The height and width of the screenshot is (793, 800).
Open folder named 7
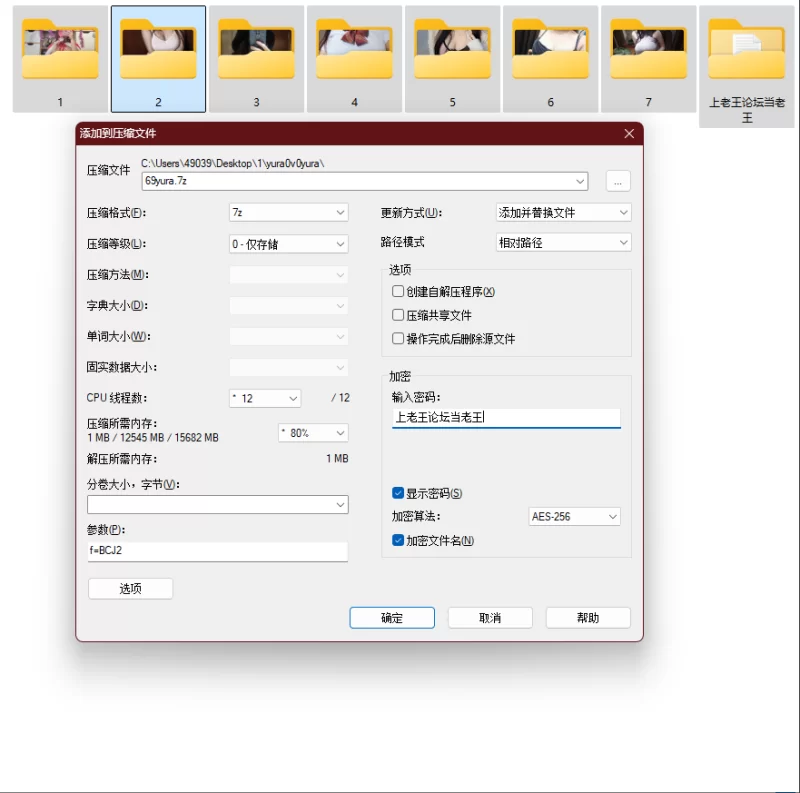point(648,59)
